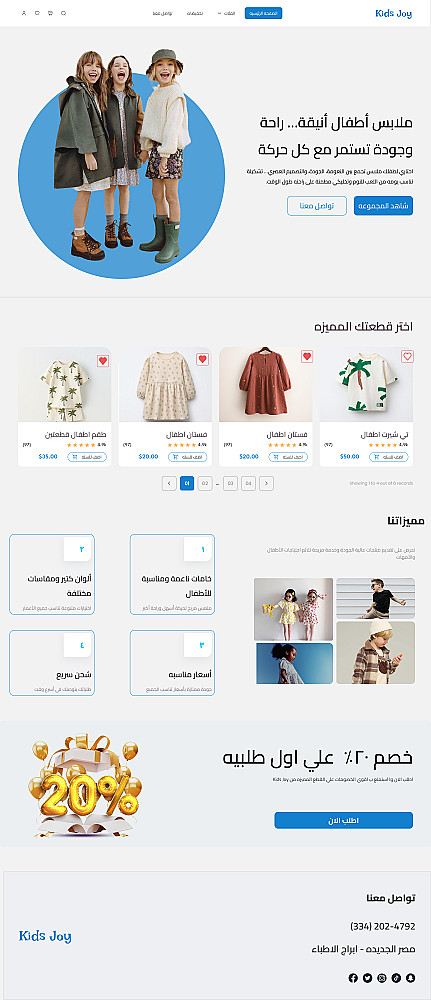Toggle favorite heart on the palm-tree two-piece set
Viewport: 431px width, 1000px height.
[103, 361]
